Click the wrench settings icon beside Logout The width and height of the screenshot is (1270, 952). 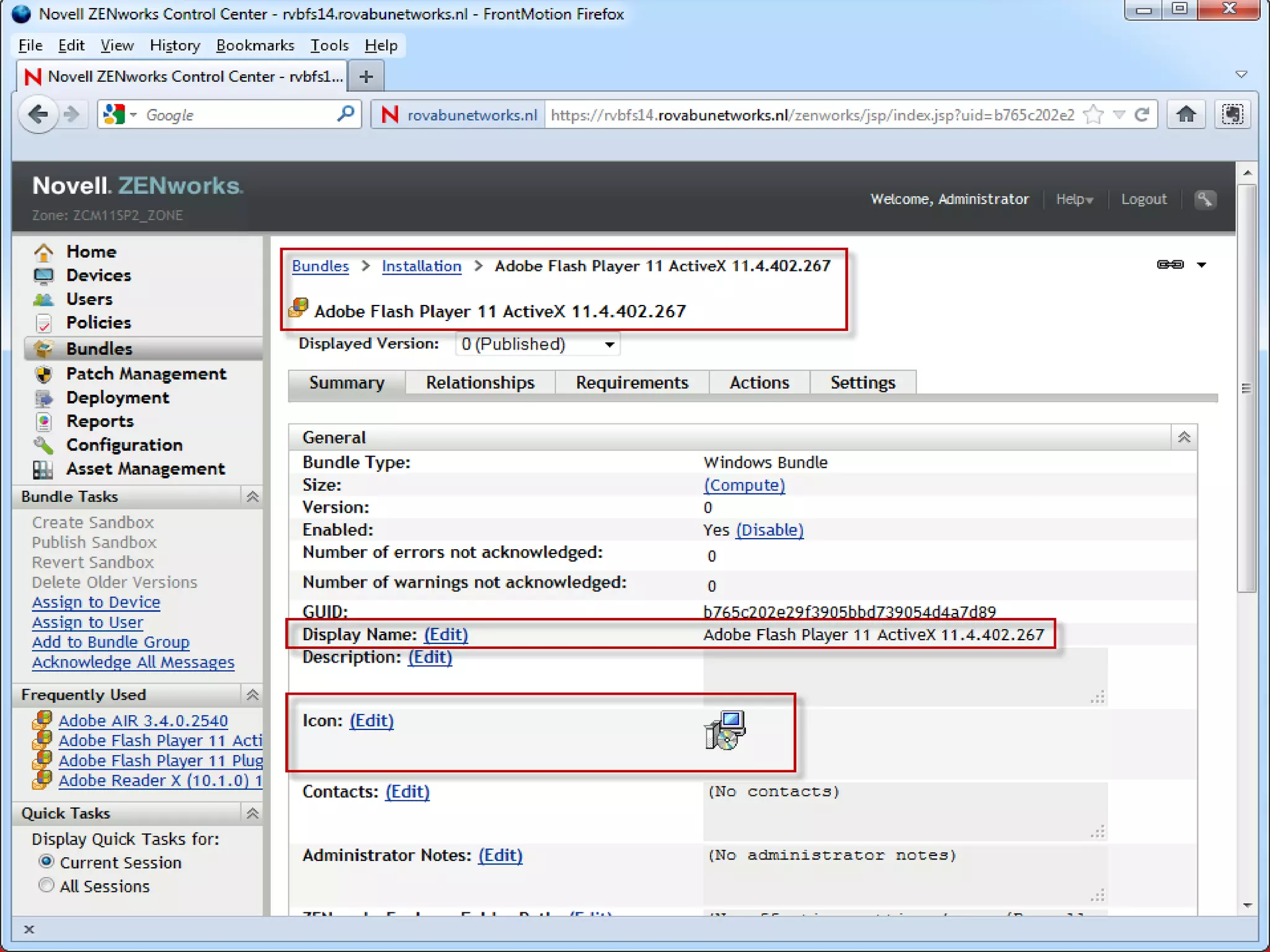(x=1205, y=200)
